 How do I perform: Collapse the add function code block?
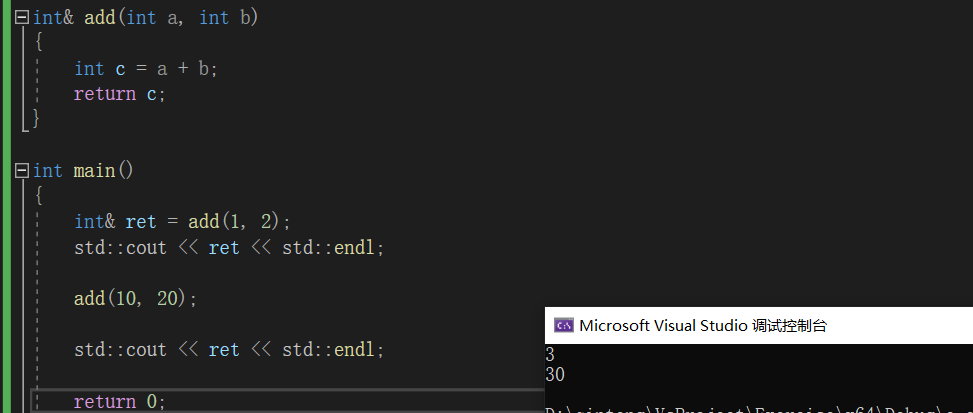22,18
